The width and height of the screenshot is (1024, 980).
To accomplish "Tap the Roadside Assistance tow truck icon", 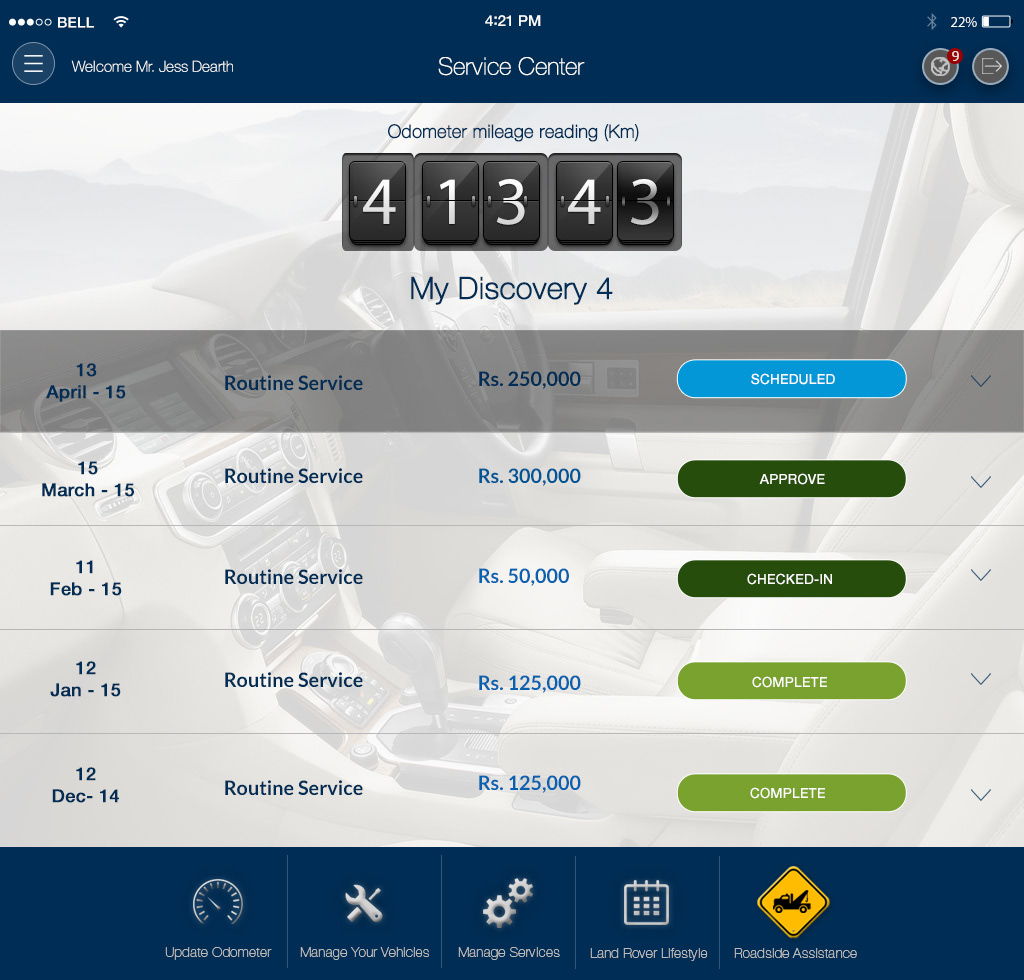I will click(793, 902).
